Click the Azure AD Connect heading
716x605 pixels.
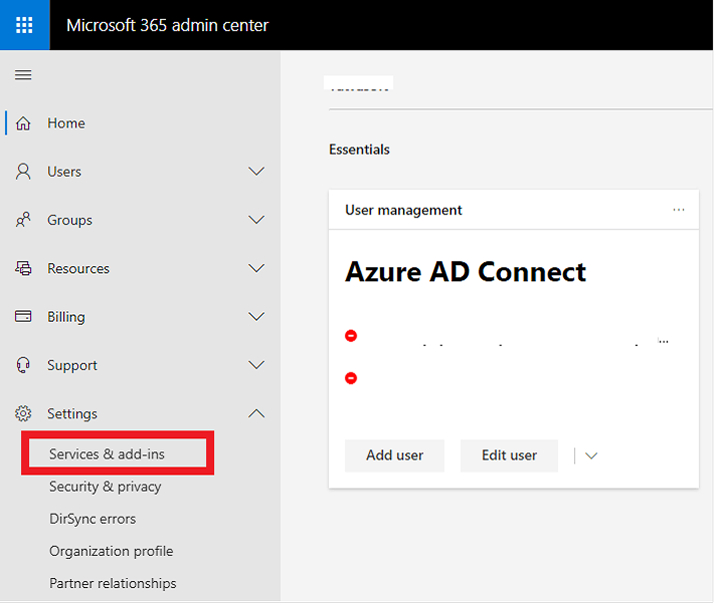[465, 272]
